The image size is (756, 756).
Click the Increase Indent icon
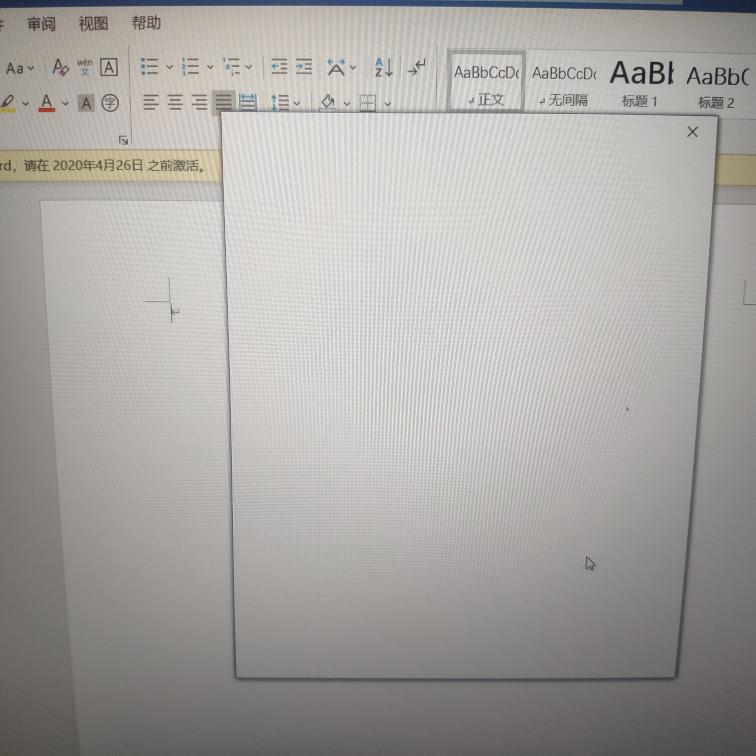304,67
